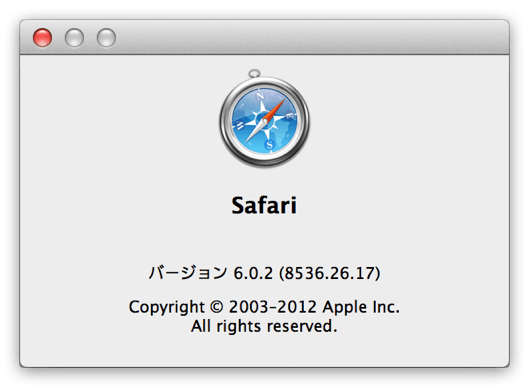Click the Safari compass icon
This screenshot has height=387, width=529.
pyautogui.click(x=264, y=118)
